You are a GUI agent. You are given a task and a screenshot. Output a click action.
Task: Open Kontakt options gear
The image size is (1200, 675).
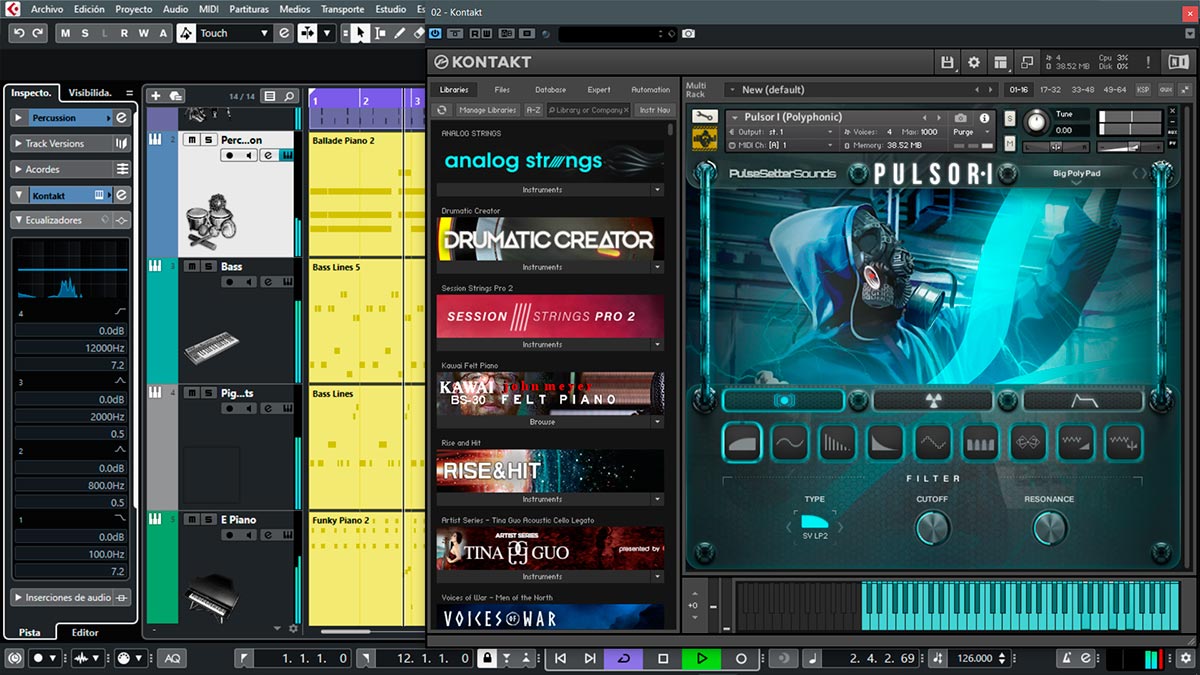[974, 62]
